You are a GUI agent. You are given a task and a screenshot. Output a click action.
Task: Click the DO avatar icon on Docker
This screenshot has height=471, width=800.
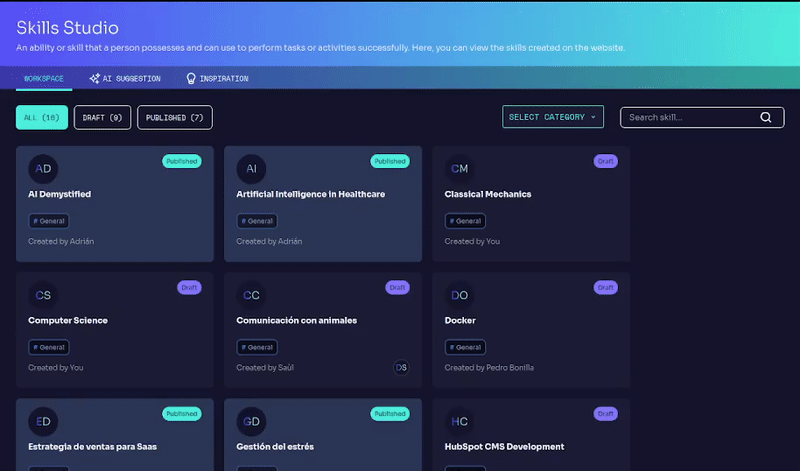pyautogui.click(x=459, y=295)
